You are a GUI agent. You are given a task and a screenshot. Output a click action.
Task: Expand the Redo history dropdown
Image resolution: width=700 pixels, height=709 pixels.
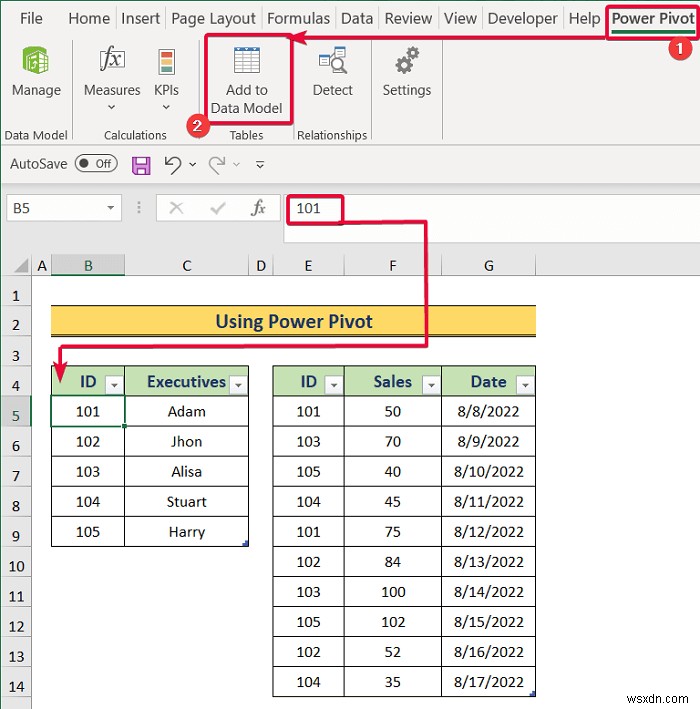[236, 165]
